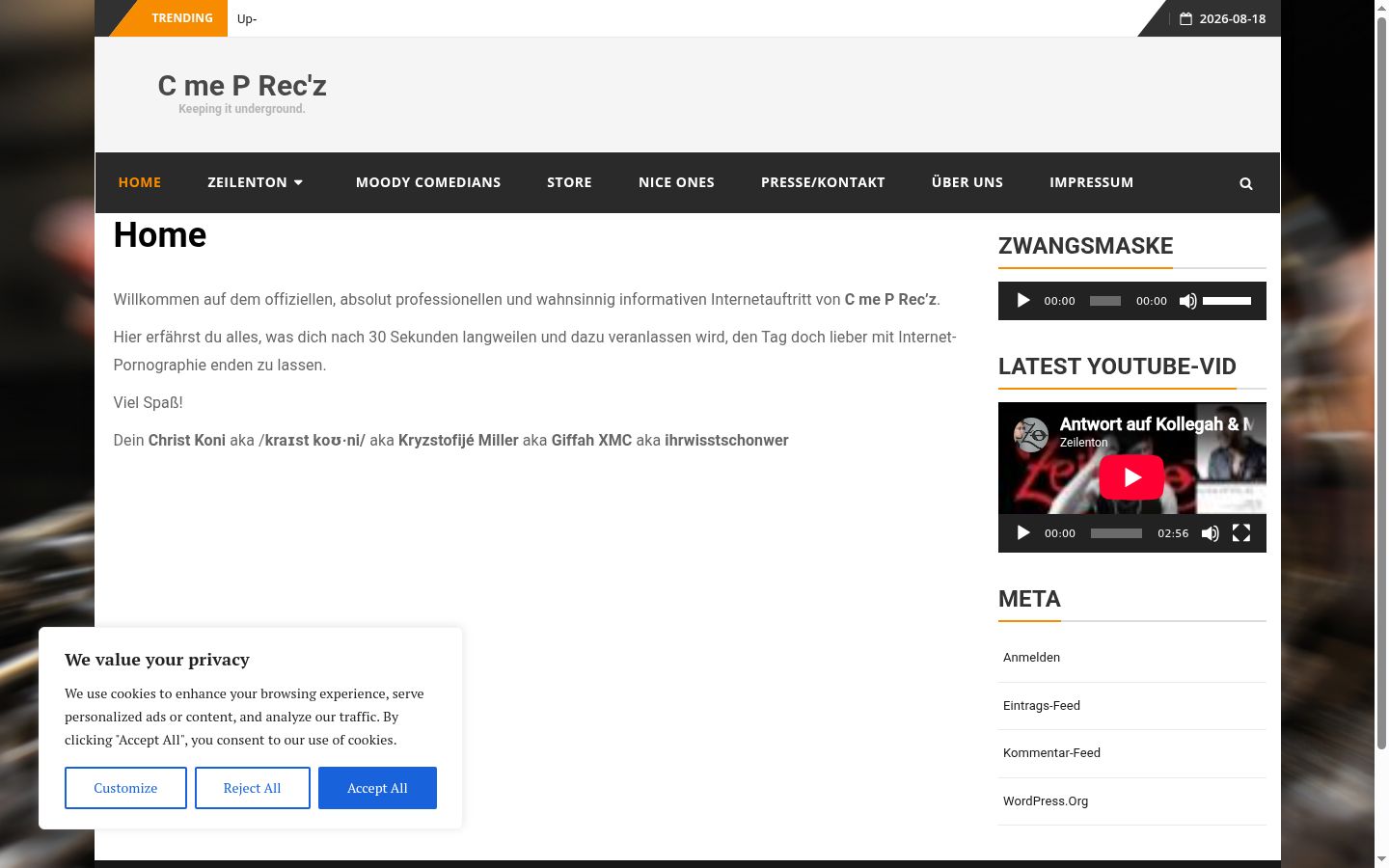This screenshot has width=1389, height=868.
Task: Click the 2026-08-18 date text
Action: pos(1233,18)
